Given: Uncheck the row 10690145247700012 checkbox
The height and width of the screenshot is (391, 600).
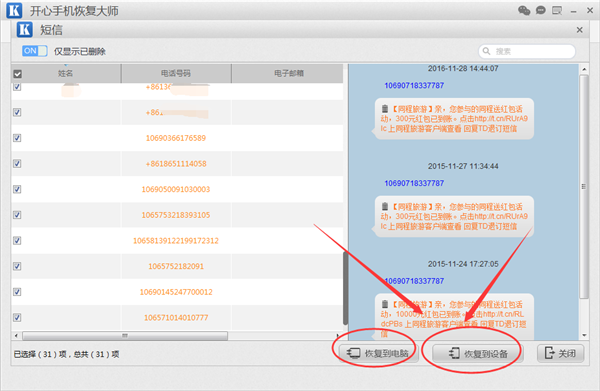Looking at the screenshot, I should click(x=17, y=292).
